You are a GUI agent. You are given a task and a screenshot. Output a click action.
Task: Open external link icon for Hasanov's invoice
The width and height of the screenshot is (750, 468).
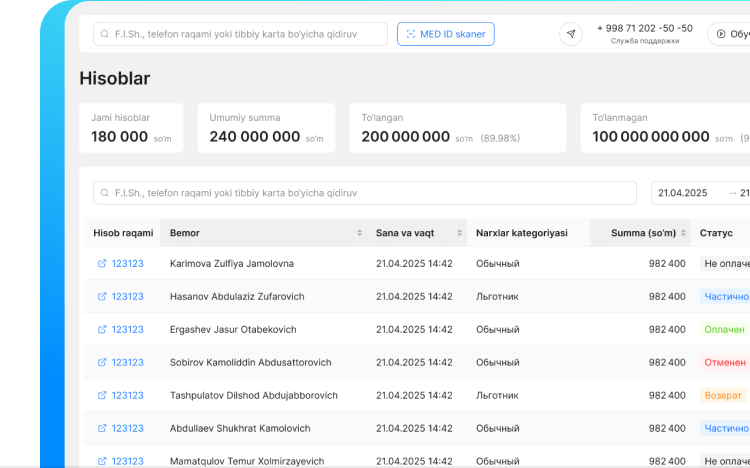(102, 297)
